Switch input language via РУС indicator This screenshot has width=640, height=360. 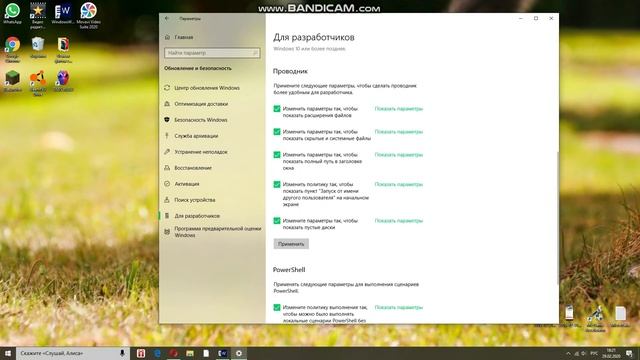pos(594,353)
